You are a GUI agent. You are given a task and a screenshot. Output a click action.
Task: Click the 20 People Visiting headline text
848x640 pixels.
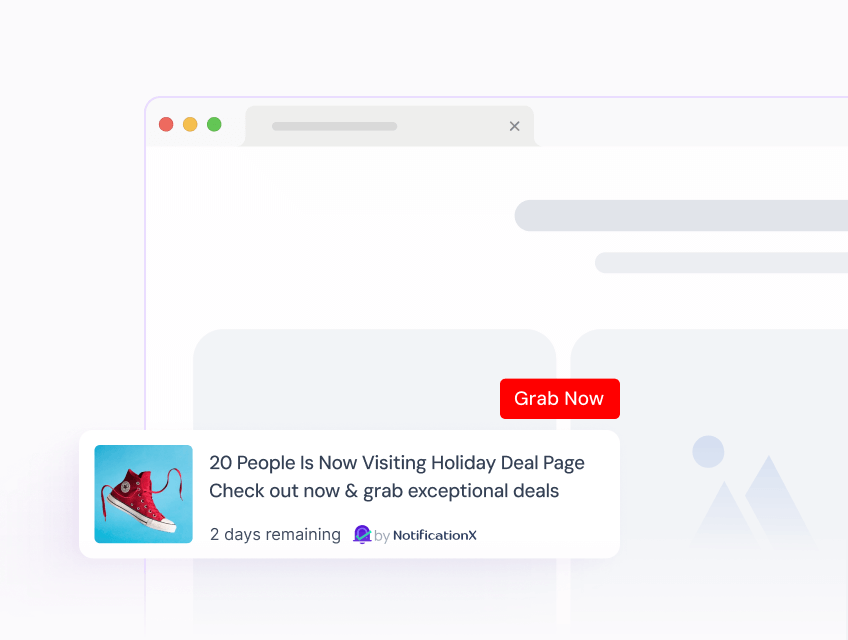397,463
